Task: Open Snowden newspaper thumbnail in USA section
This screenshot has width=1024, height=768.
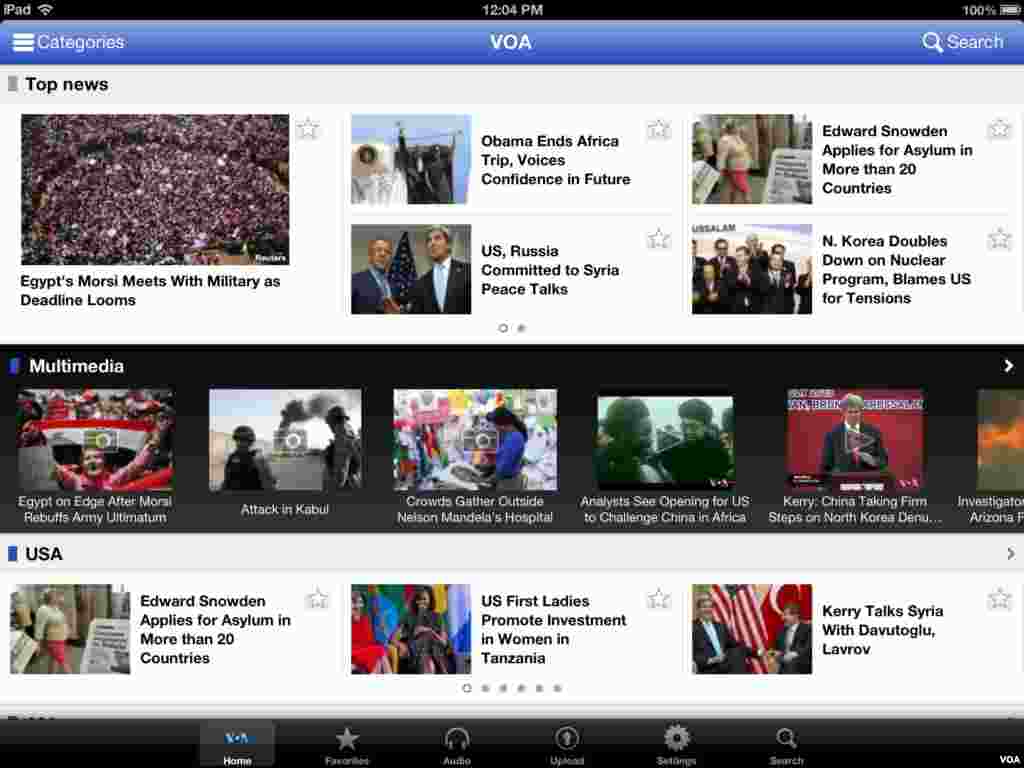Action: (x=70, y=629)
